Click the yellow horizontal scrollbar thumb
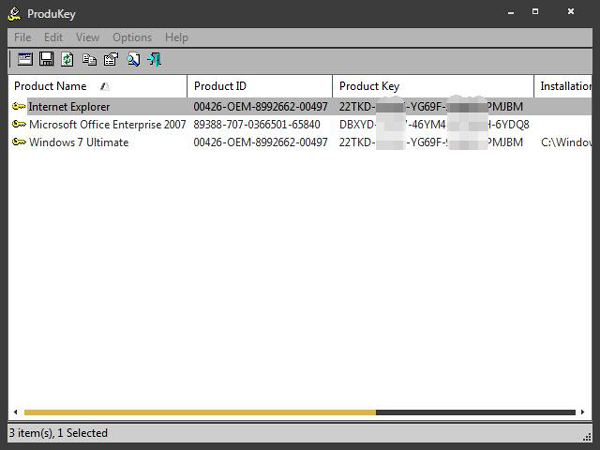 click(x=200, y=412)
